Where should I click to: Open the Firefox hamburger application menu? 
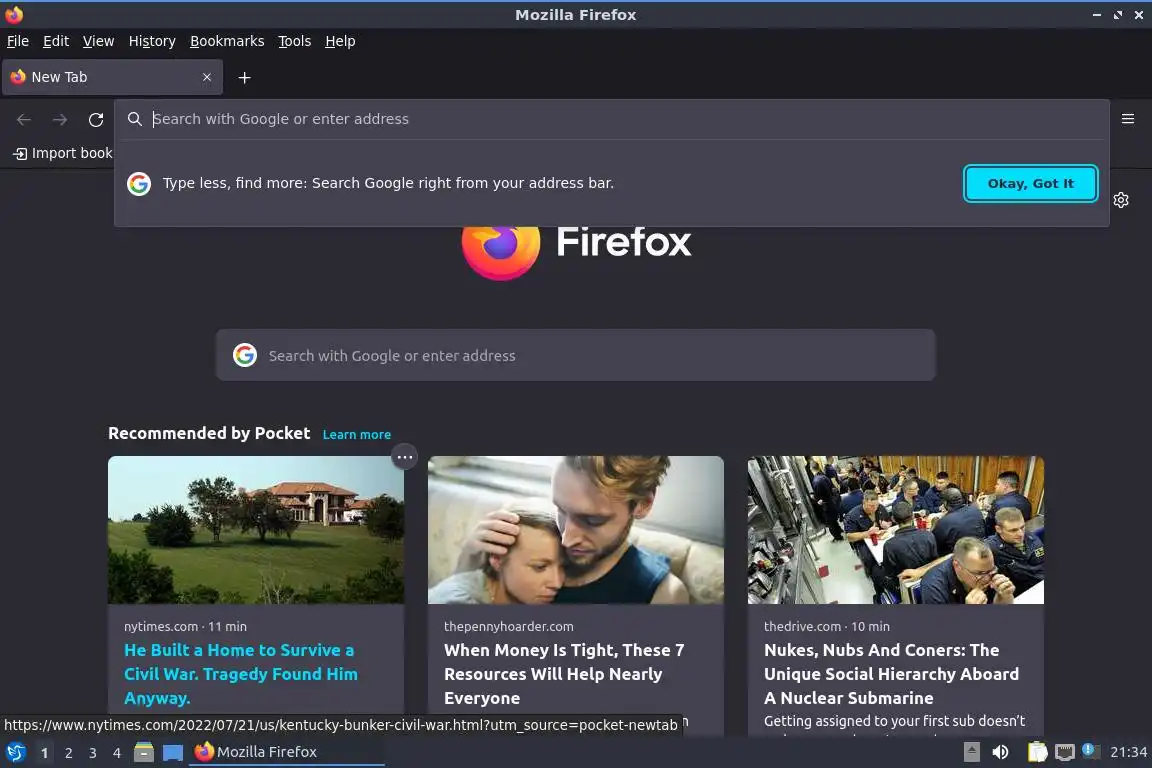pyautogui.click(x=1128, y=118)
